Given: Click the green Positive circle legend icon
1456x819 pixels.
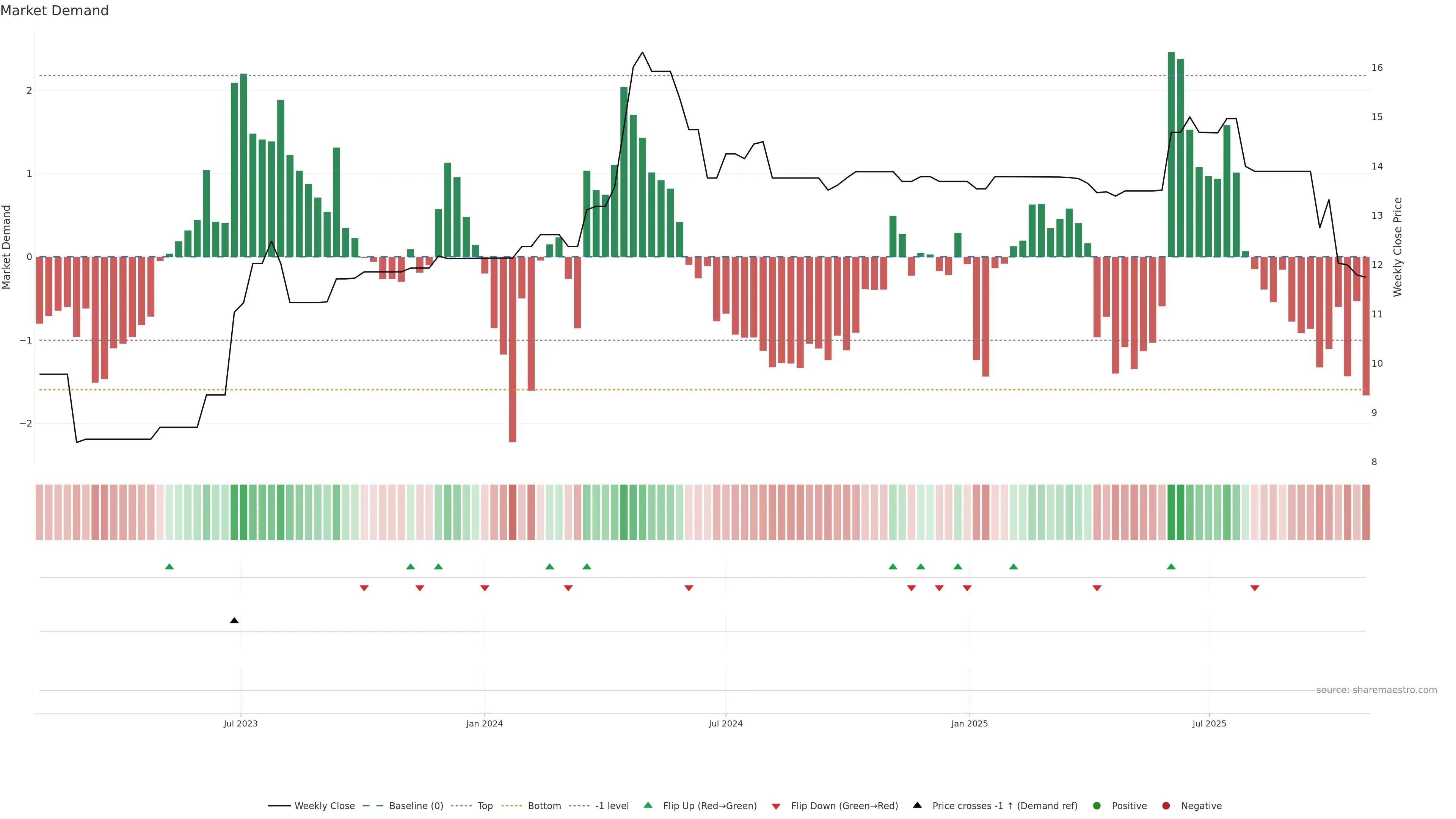Looking at the screenshot, I should click(x=1097, y=805).
